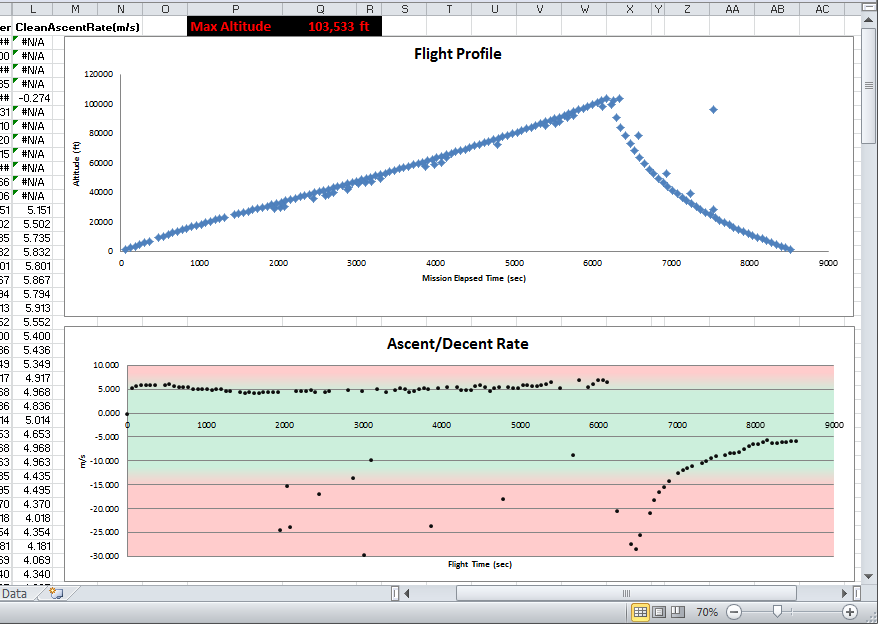This screenshot has height=624, width=878.
Task: Click the zoom slider handle
Action: (x=777, y=611)
